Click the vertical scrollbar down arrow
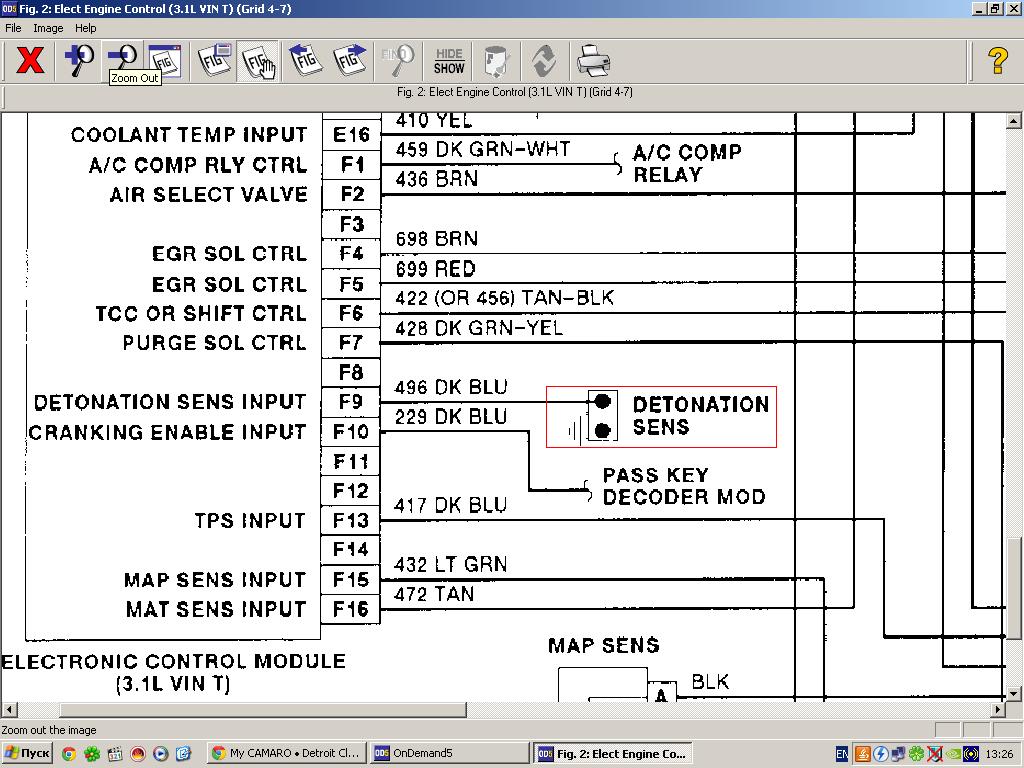The height and width of the screenshot is (768, 1024). click(x=1014, y=693)
